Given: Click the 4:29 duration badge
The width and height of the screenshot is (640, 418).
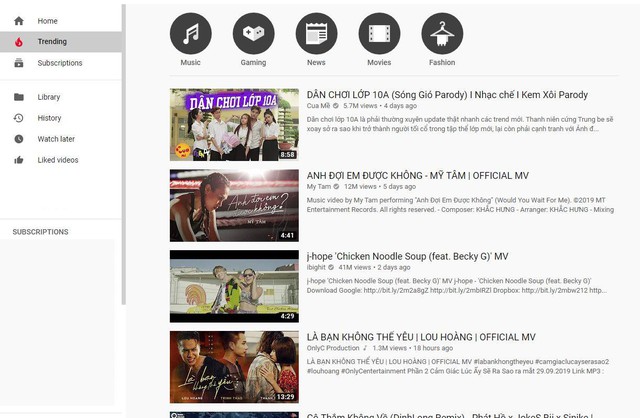Looking at the screenshot, I should [x=287, y=316].
